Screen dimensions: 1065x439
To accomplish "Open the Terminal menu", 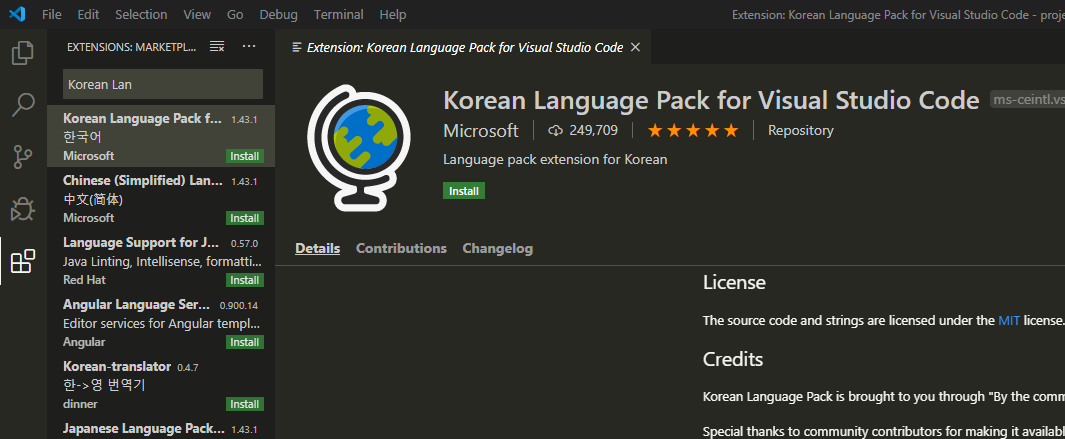I will (x=338, y=14).
